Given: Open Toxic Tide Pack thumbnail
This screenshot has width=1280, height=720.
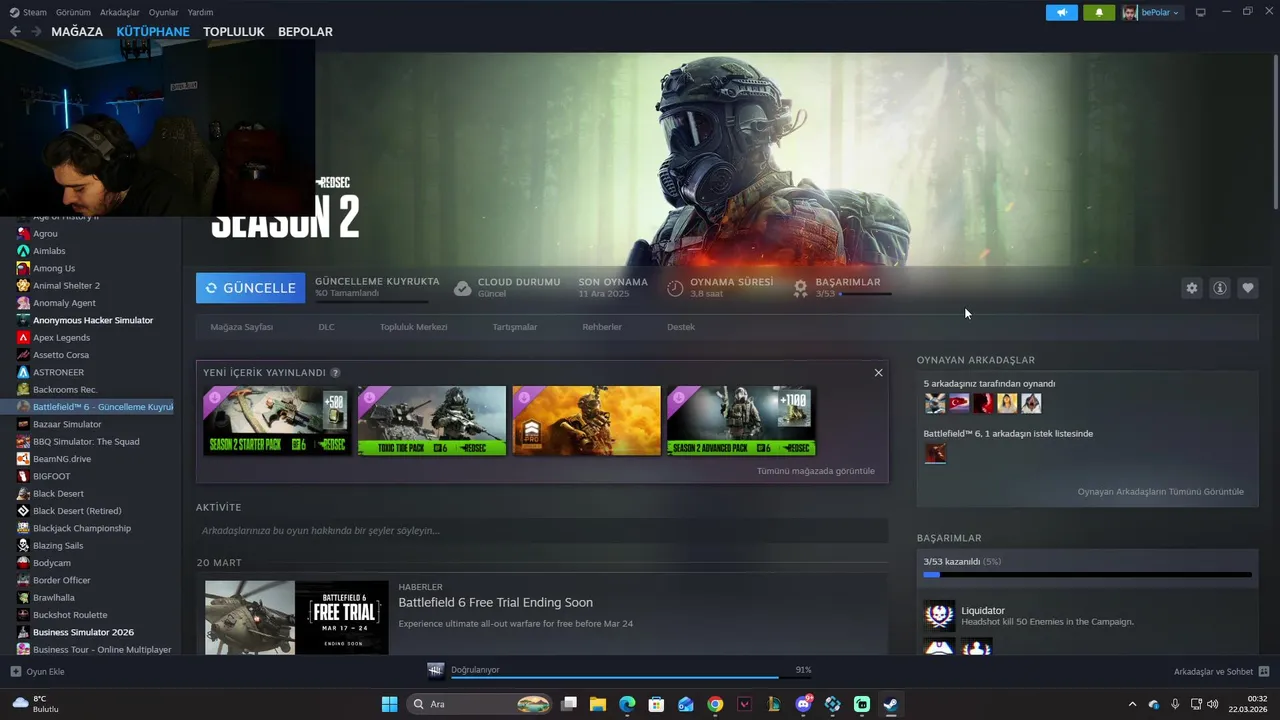Looking at the screenshot, I should (432, 421).
